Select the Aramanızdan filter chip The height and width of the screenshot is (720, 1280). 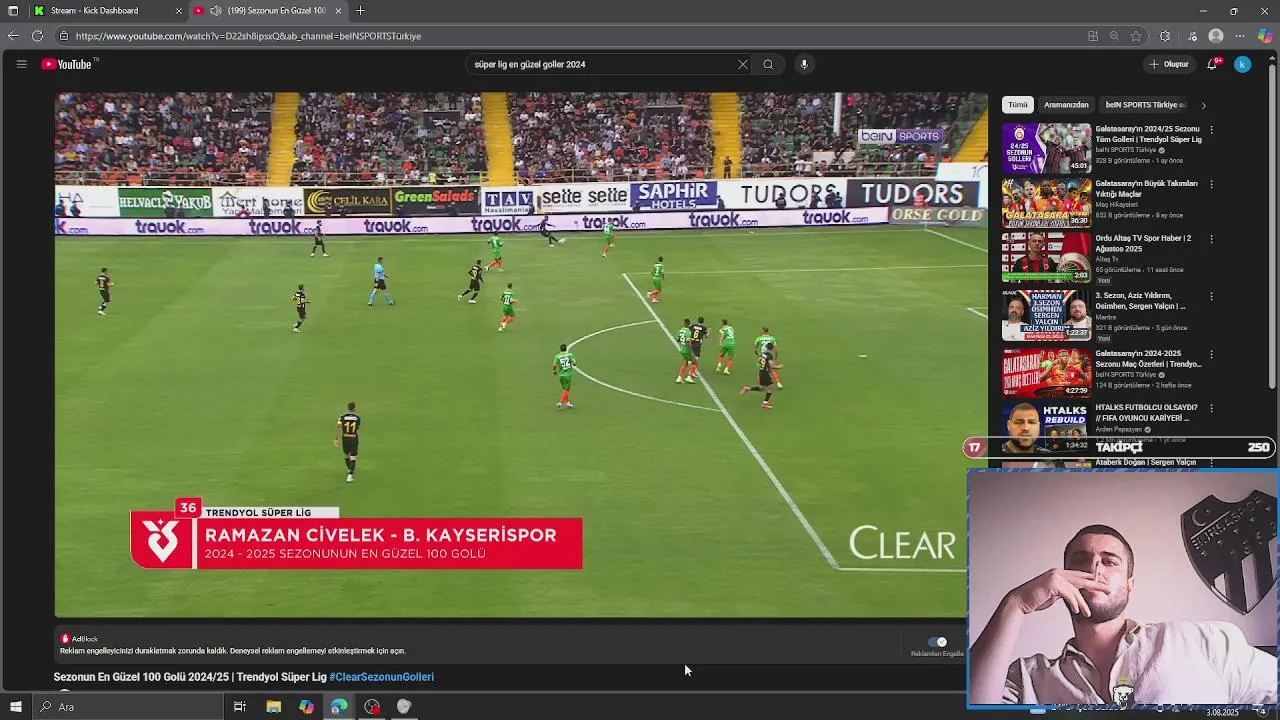click(1066, 105)
